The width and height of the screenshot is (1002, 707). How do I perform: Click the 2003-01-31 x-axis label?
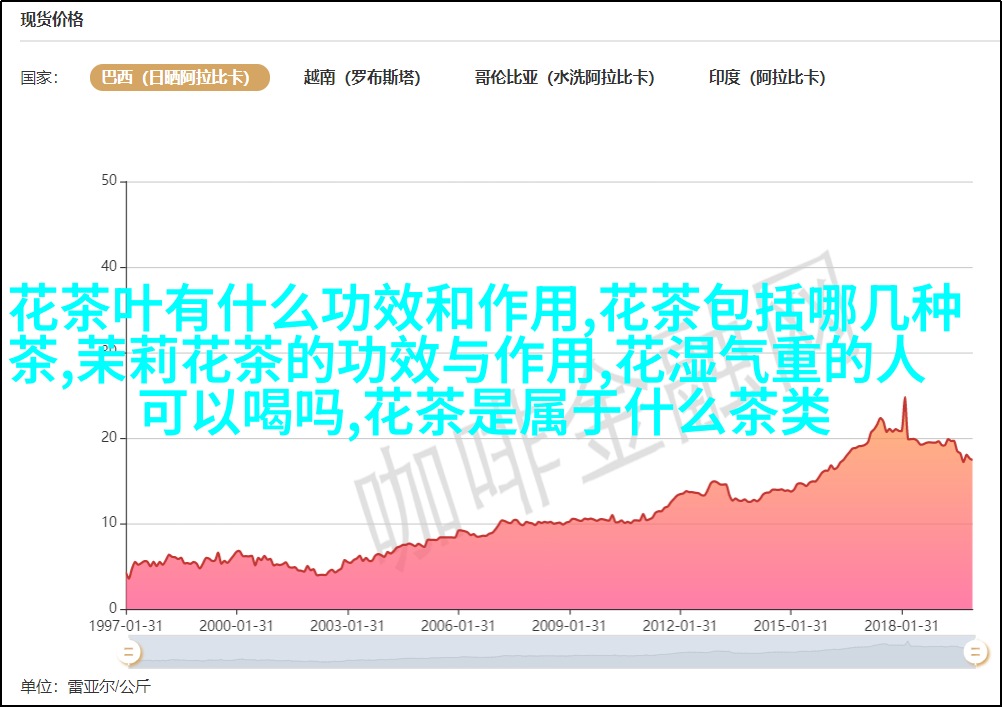[x=348, y=625]
